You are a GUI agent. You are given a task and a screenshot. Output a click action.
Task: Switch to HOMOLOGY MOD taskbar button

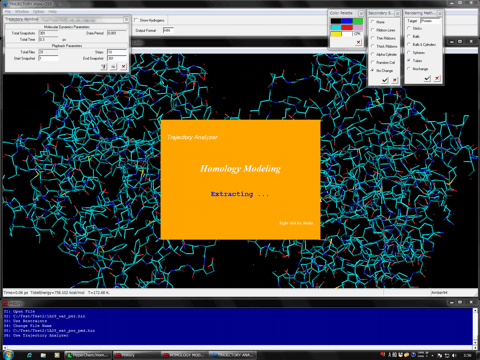pos(184,355)
